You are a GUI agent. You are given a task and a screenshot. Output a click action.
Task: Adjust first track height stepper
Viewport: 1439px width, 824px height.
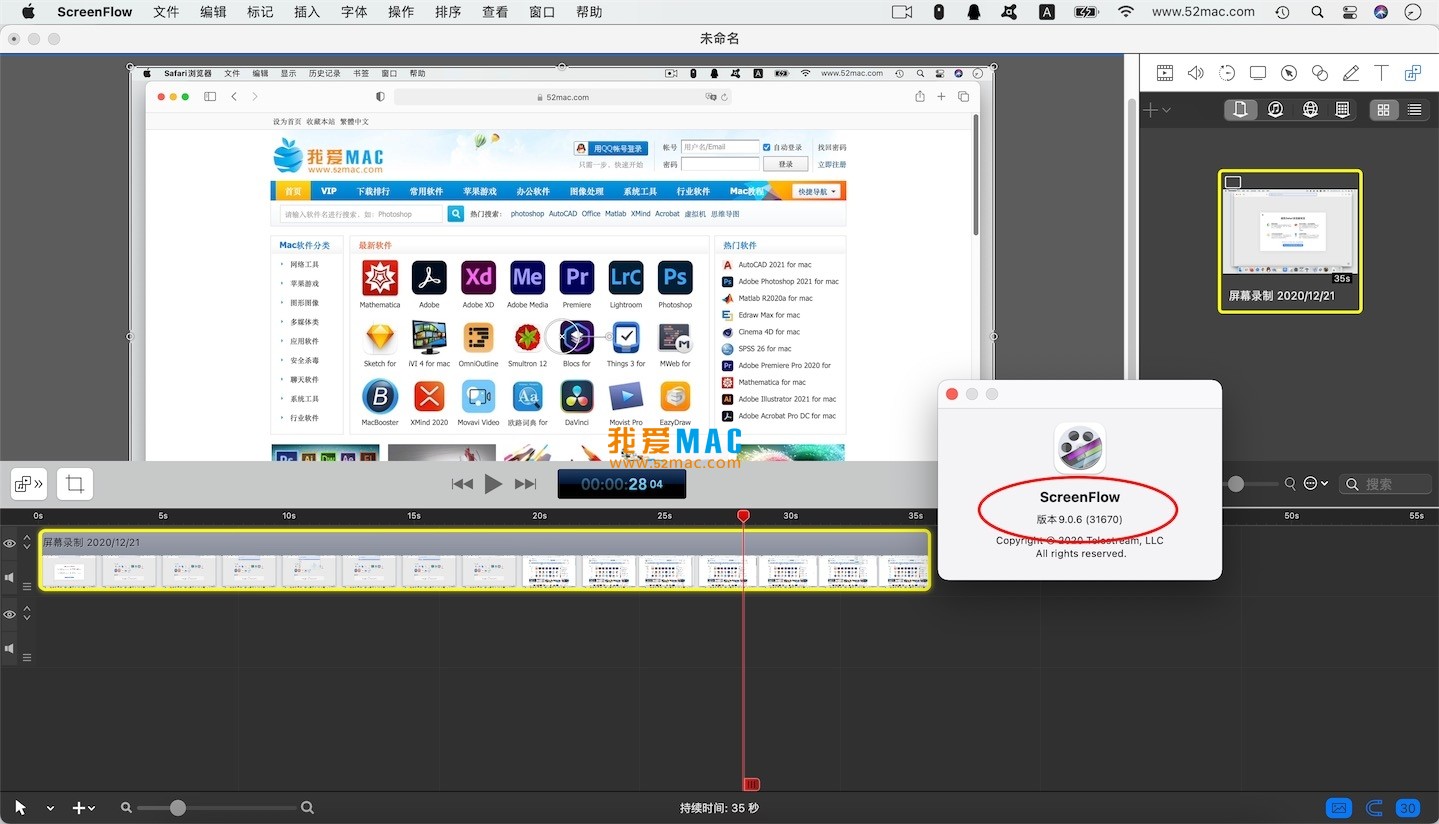point(27,543)
